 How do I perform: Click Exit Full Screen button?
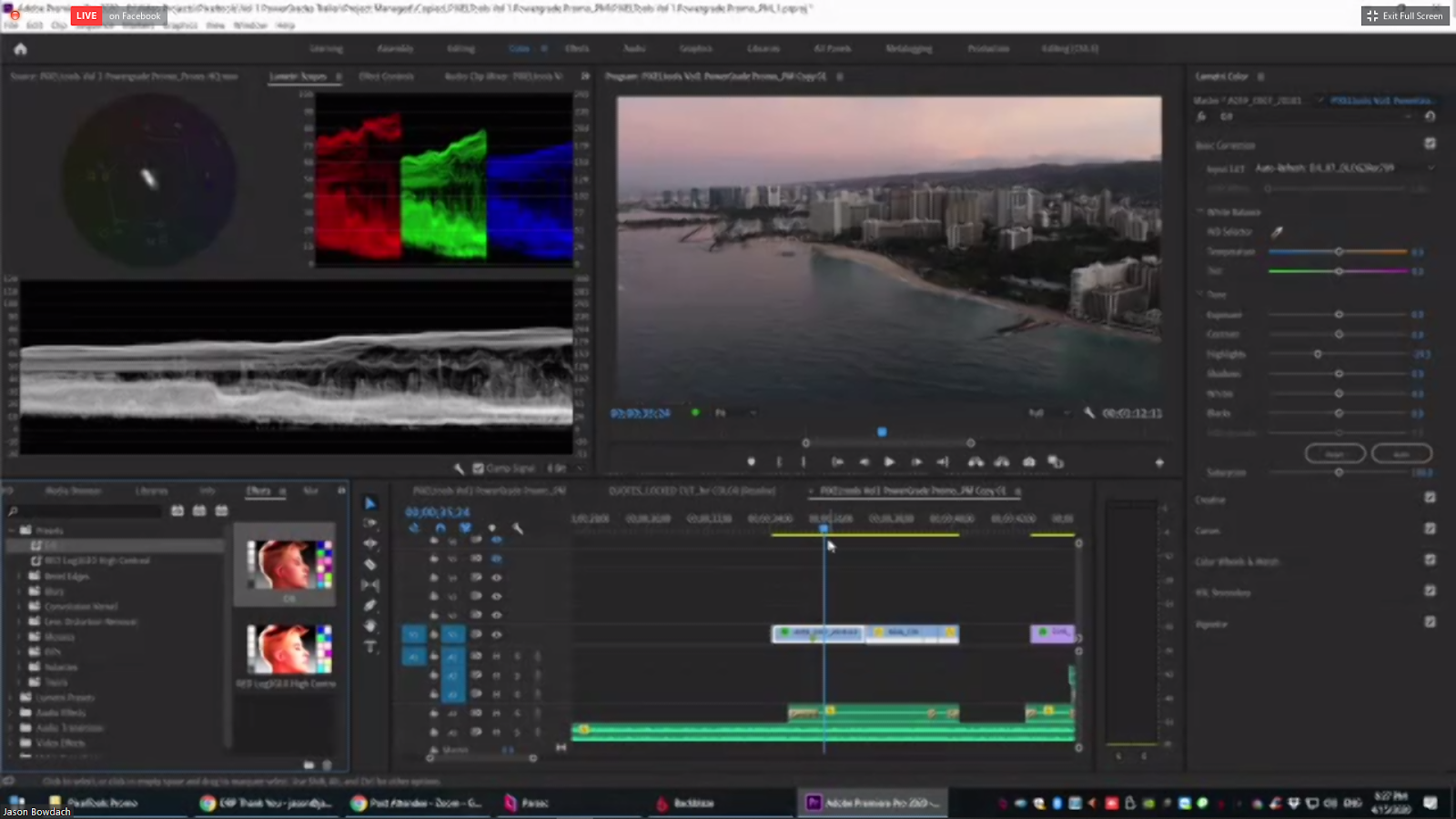coord(1405,15)
